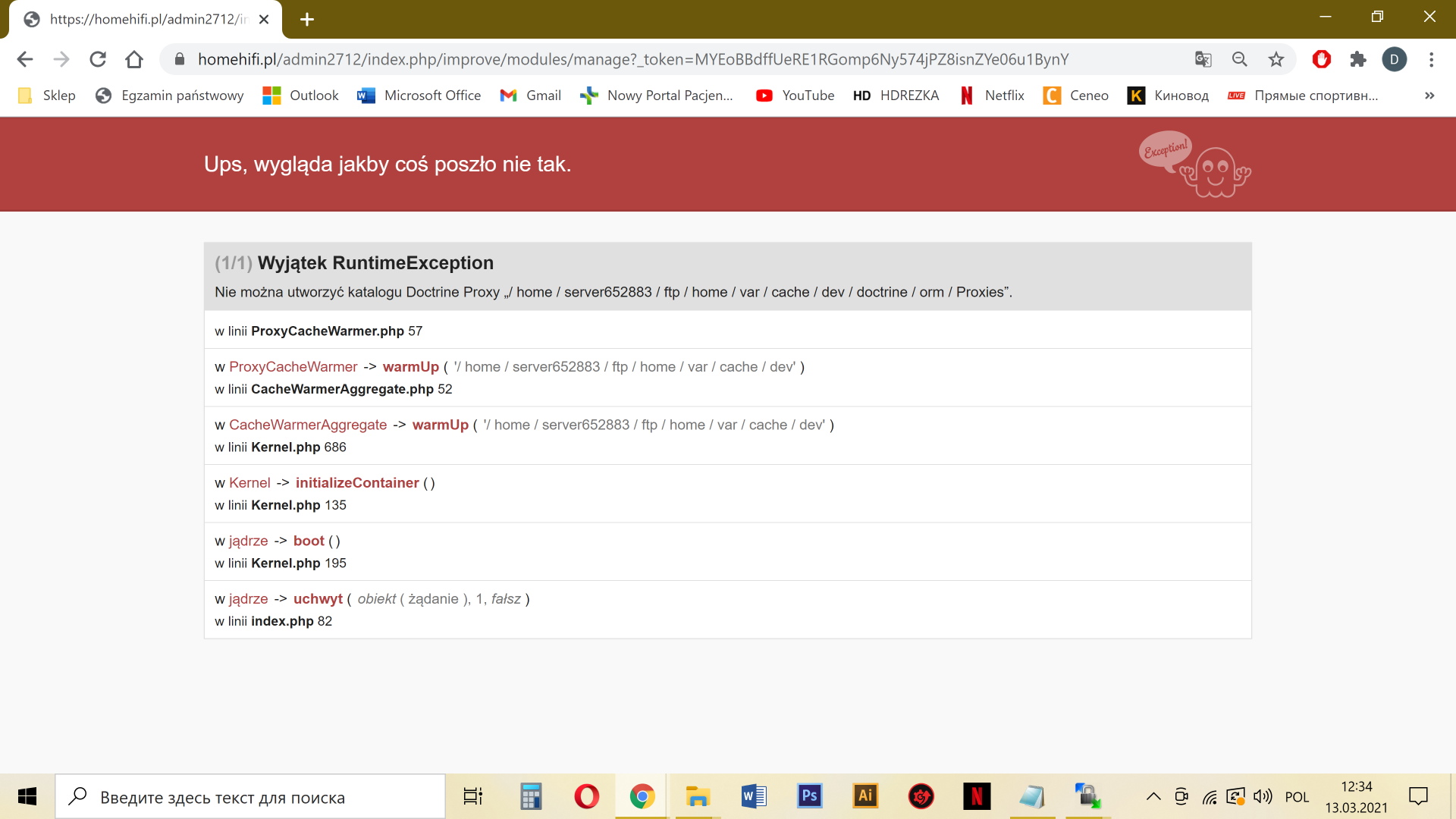Click the initializeContainer method link
The width and height of the screenshot is (1456, 819).
pos(357,483)
